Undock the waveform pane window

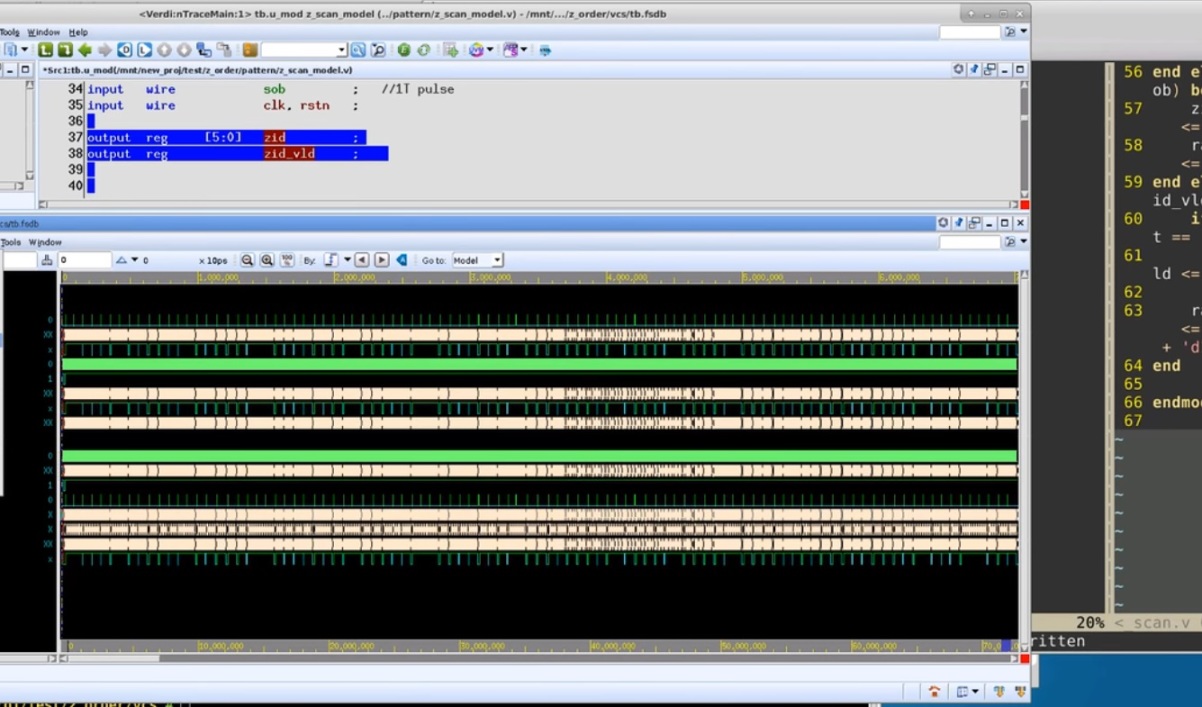pyautogui.click(x=973, y=223)
